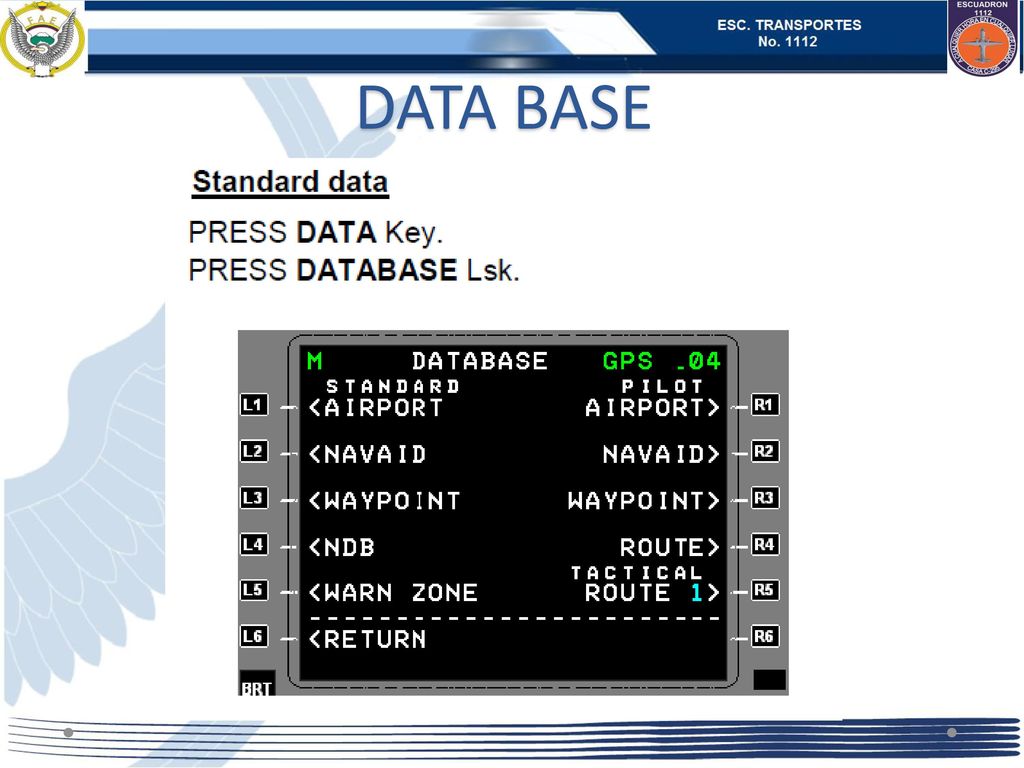Select the standard <WAYPOINT entry

(384, 501)
